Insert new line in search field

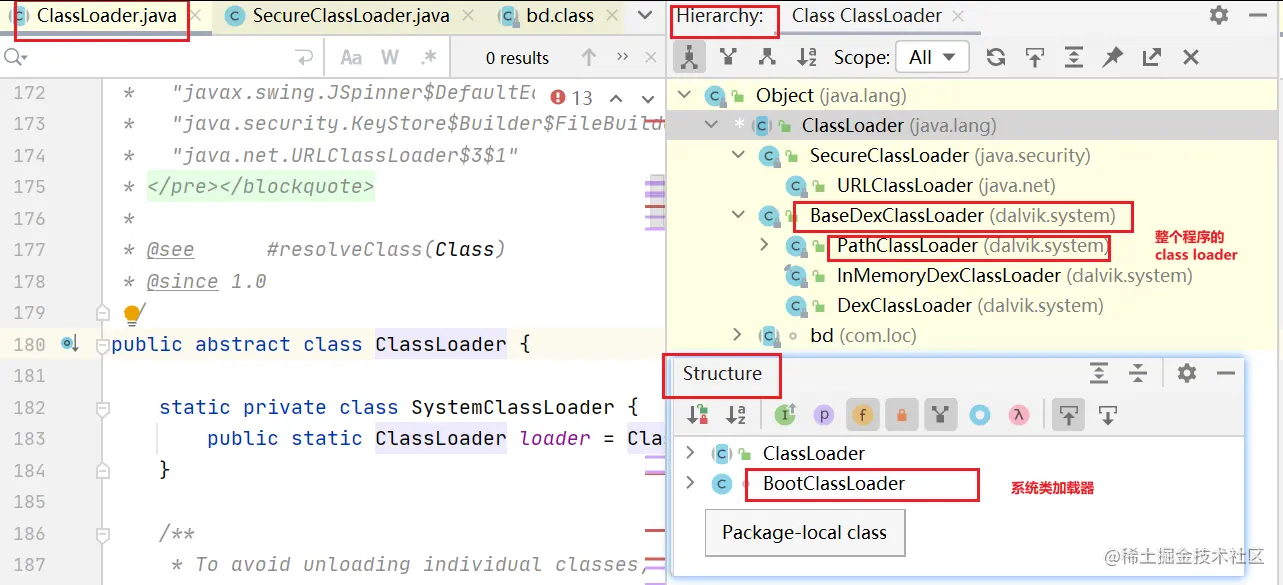coord(305,57)
